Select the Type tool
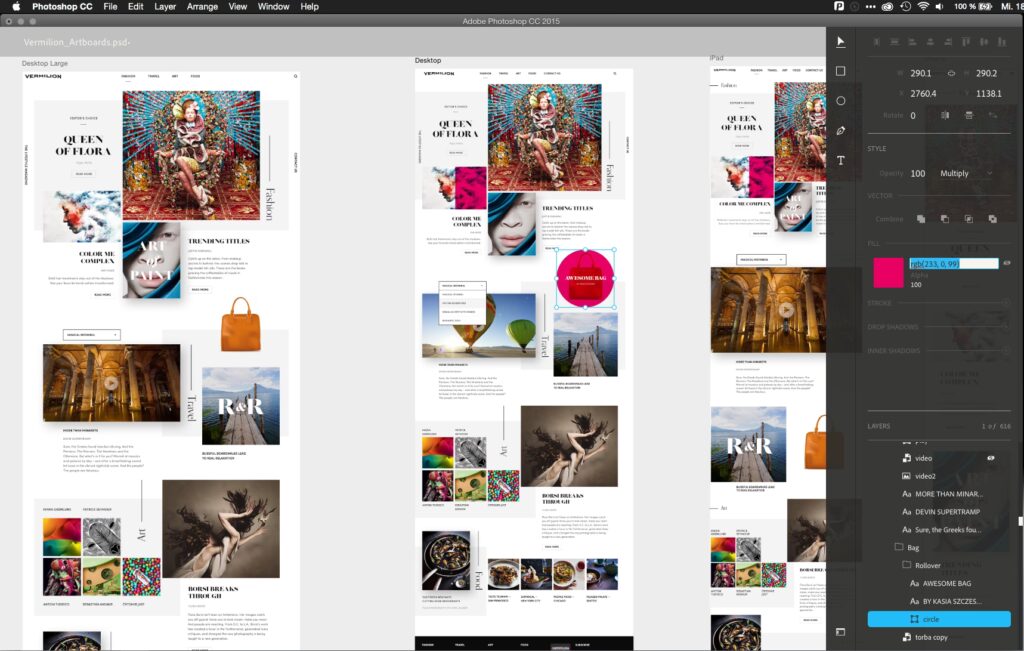The width and height of the screenshot is (1024, 651). (x=840, y=161)
